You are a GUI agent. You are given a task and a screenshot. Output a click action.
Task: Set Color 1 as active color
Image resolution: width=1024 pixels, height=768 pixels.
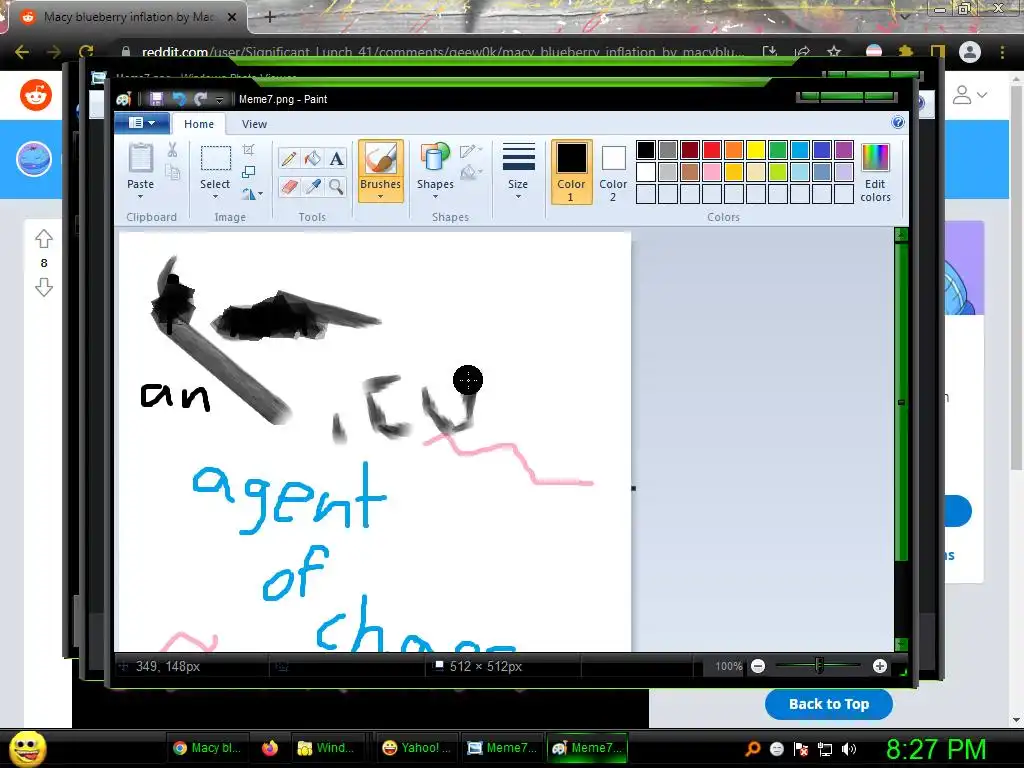(571, 172)
